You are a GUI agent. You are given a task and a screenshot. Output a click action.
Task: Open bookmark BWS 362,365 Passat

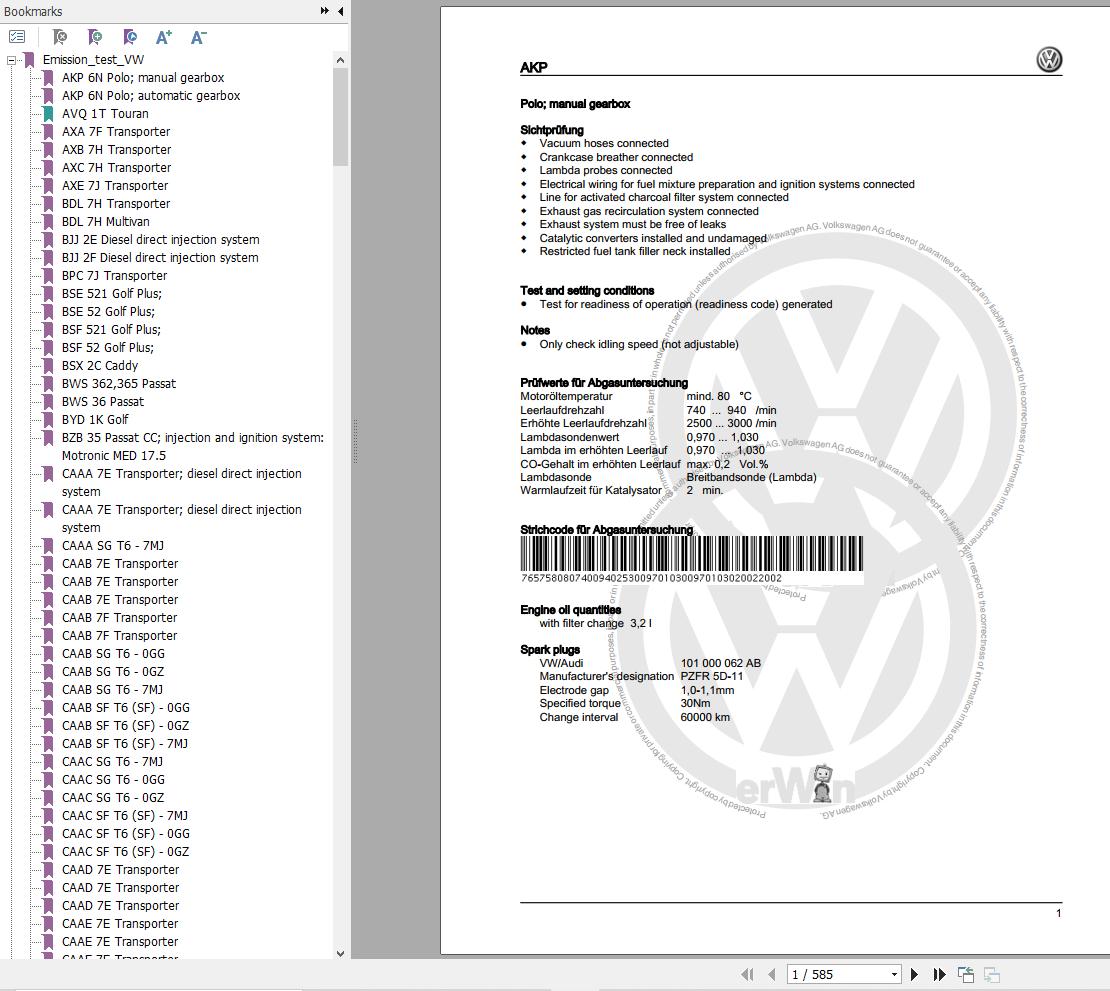pos(119,384)
